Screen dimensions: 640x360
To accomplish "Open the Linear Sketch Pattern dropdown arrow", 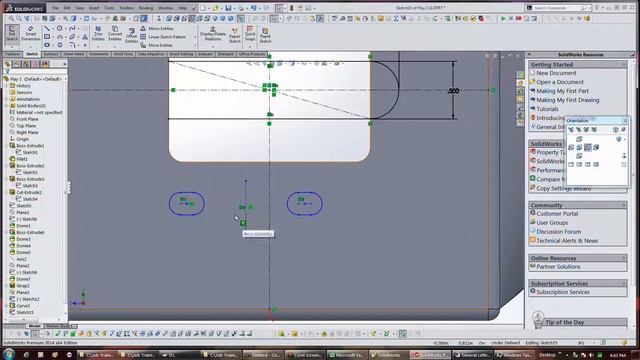I will (x=194, y=37).
